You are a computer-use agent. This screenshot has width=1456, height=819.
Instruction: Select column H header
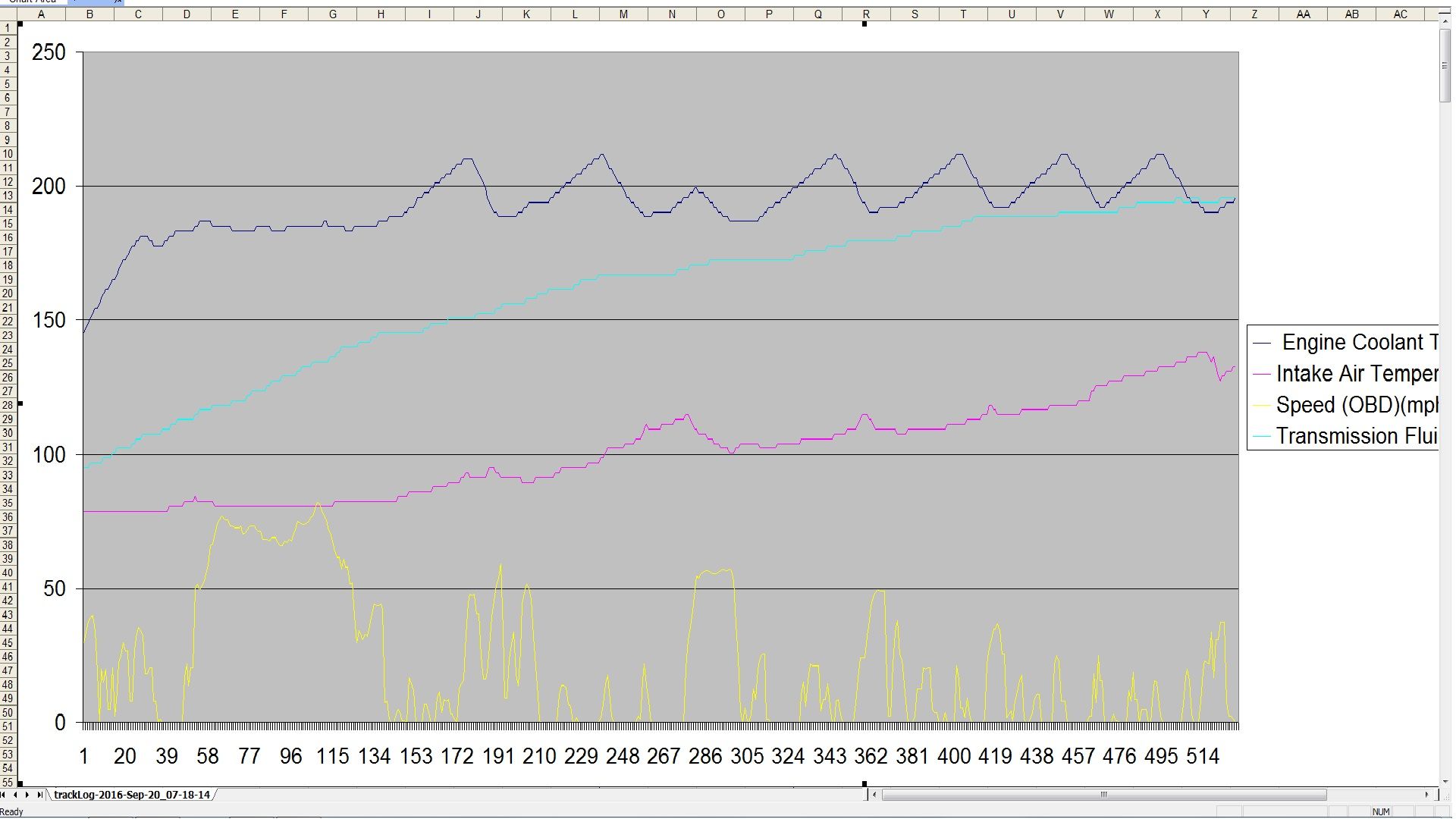pos(381,14)
